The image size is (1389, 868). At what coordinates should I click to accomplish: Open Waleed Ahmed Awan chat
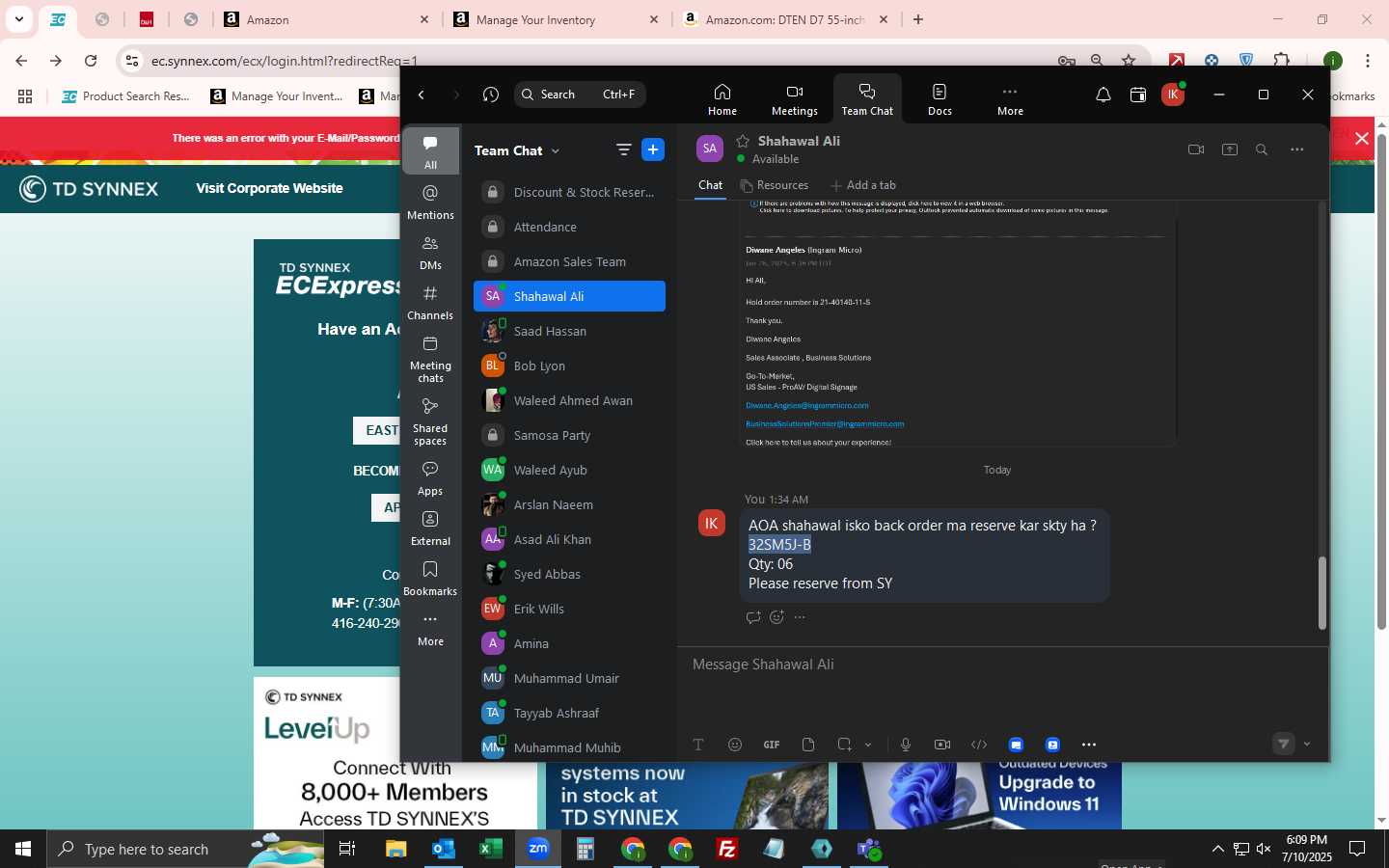569,400
